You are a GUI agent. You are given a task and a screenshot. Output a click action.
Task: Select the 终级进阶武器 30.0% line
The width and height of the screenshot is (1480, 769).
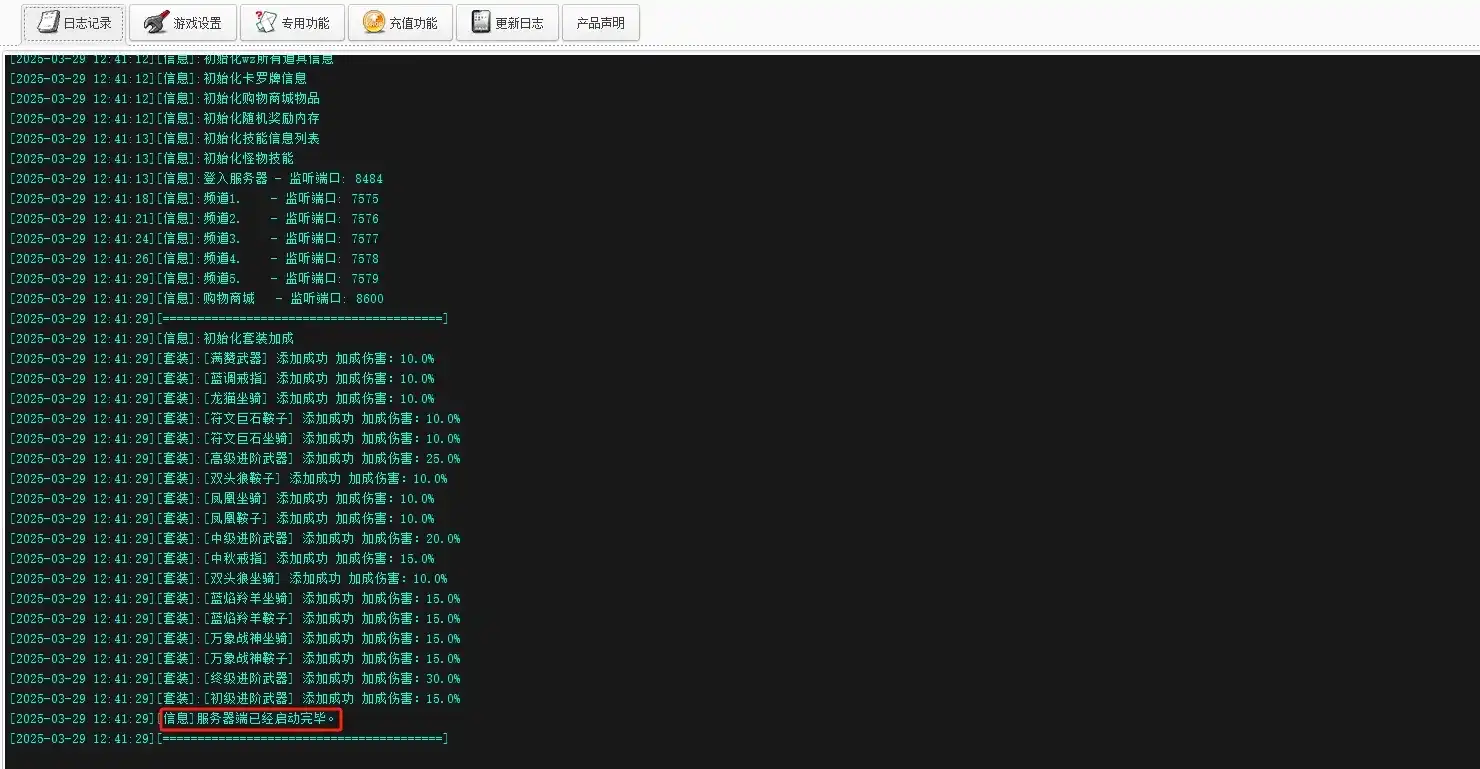(x=234, y=678)
